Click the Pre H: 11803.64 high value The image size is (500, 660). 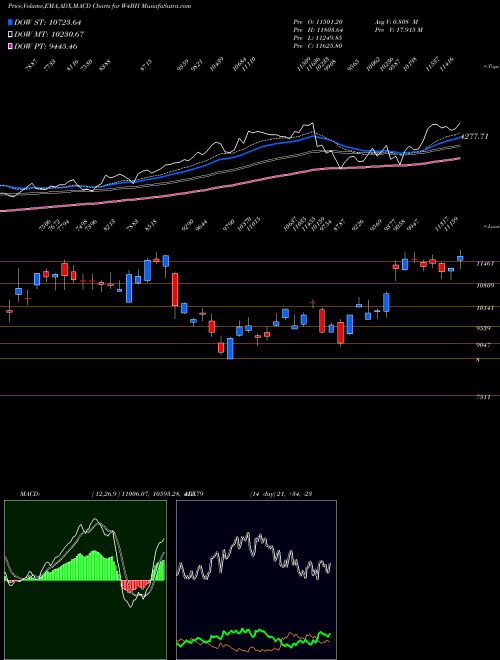click(x=319, y=29)
